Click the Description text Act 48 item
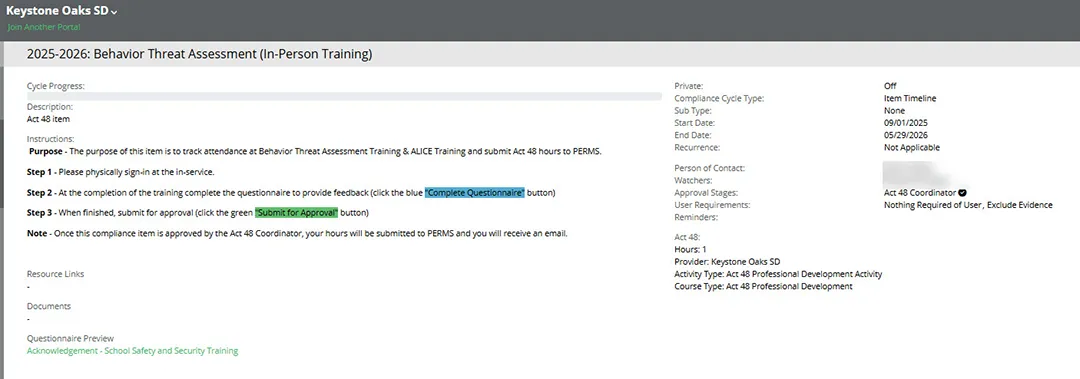Viewport: 1080px width, 379px height. (x=48, y=119)
